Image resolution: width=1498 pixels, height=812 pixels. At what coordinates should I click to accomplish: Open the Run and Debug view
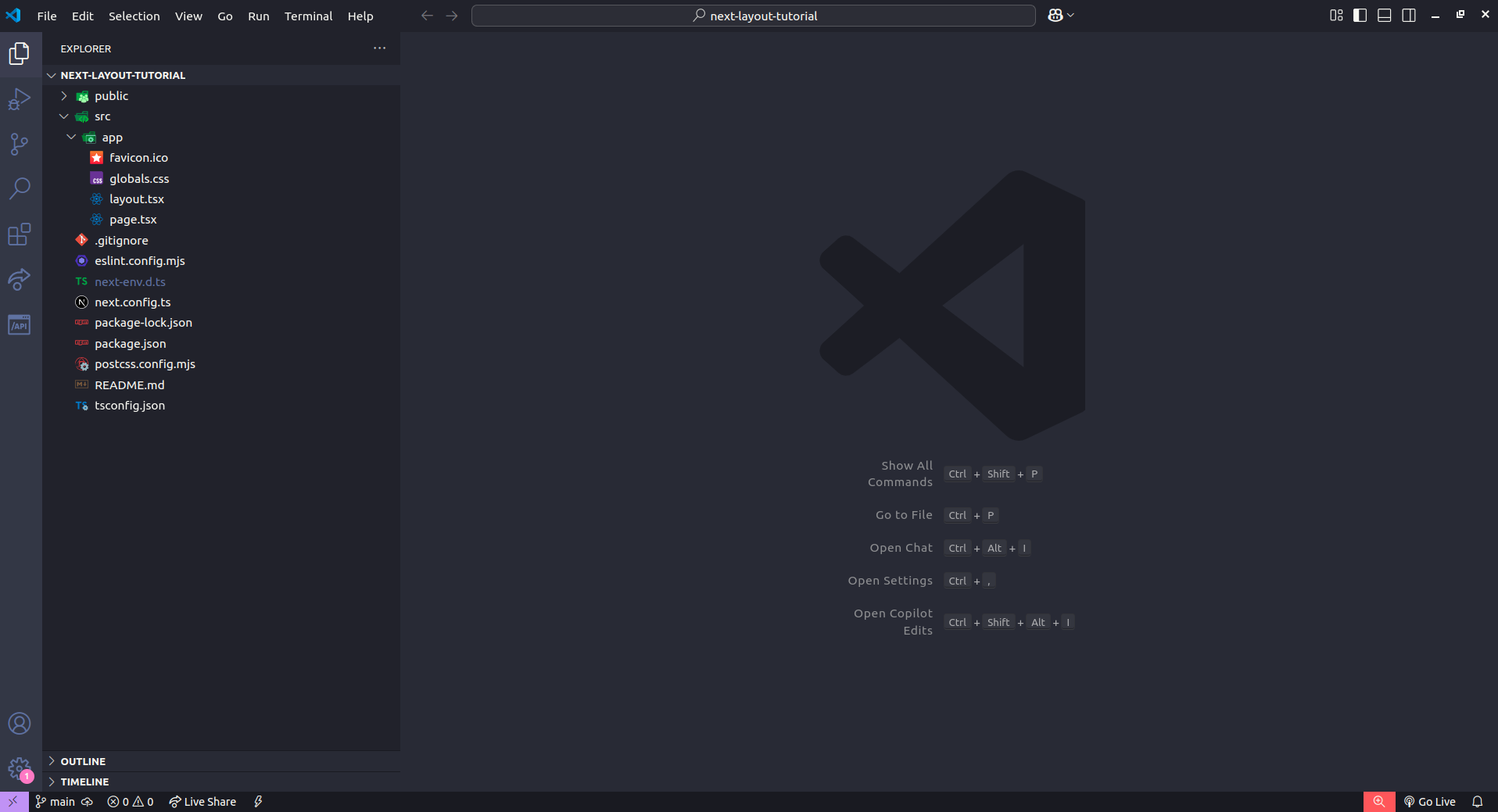coord(20,99)
